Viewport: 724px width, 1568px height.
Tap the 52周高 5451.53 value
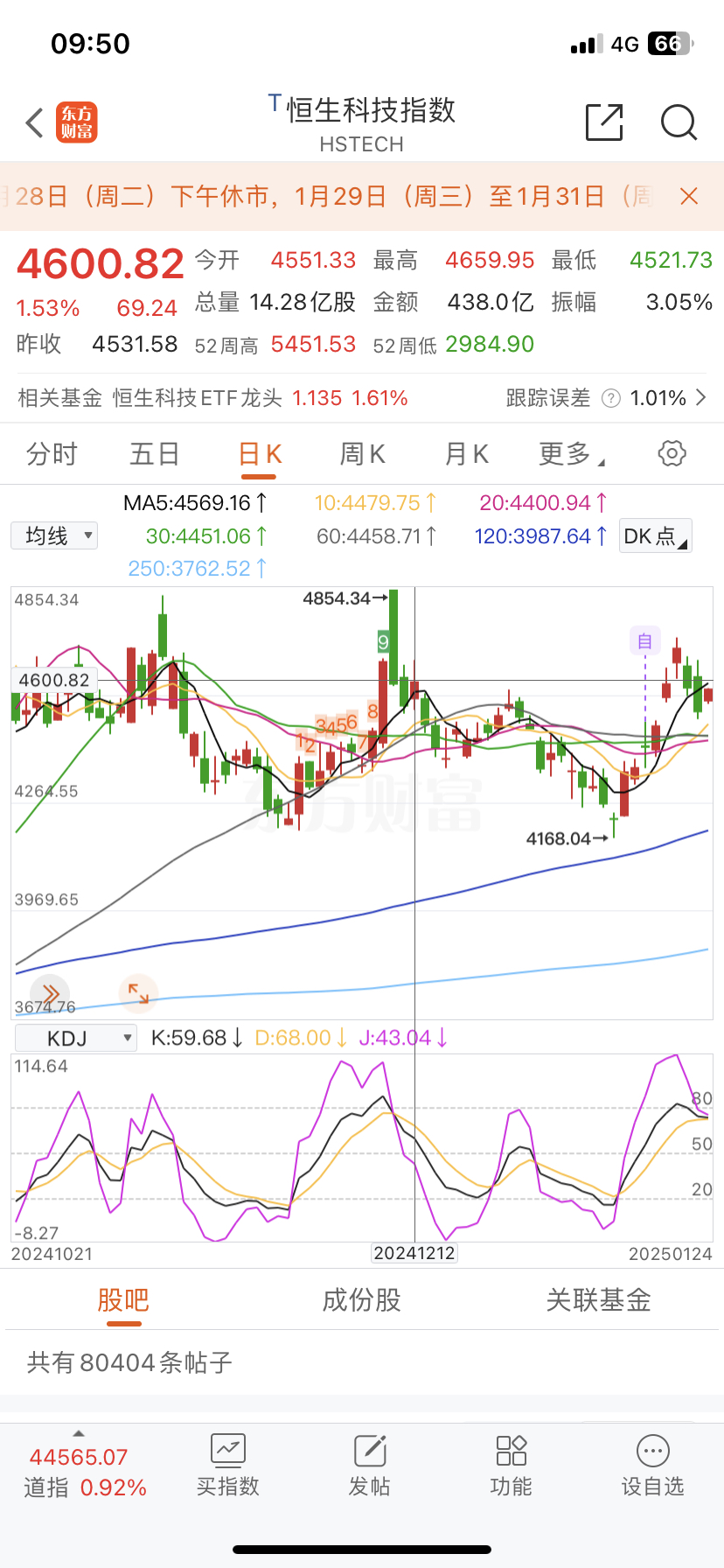(313, 345)
